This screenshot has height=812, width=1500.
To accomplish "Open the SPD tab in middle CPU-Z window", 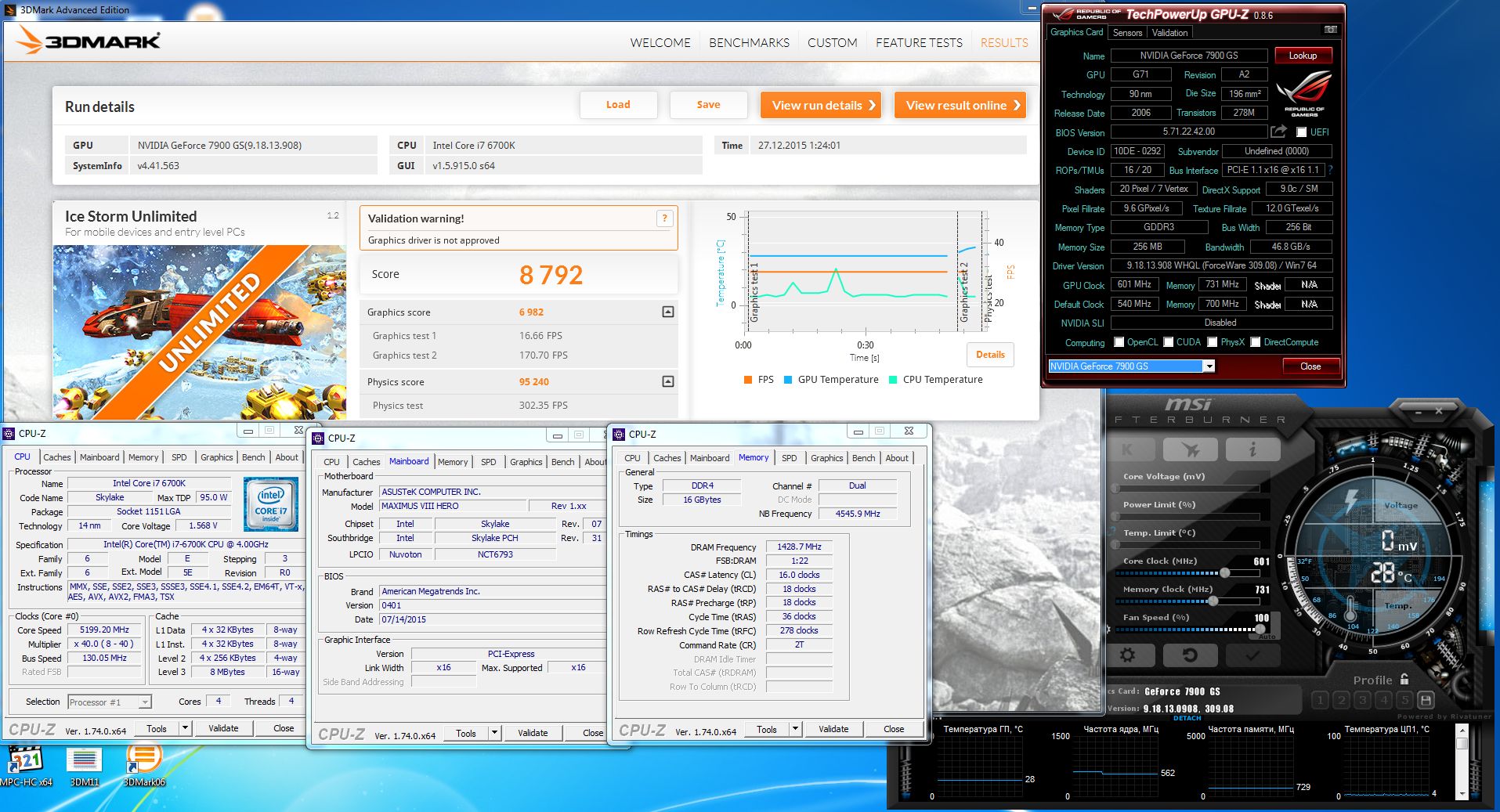I will [489, 462].
